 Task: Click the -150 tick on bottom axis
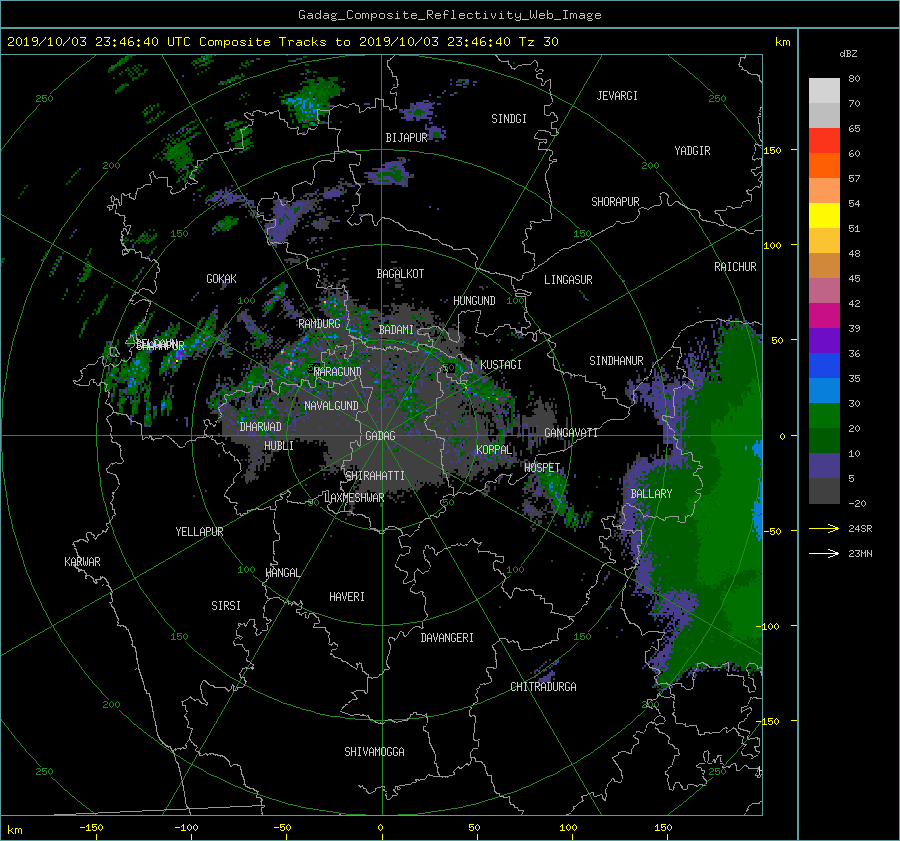coord(91,828)
